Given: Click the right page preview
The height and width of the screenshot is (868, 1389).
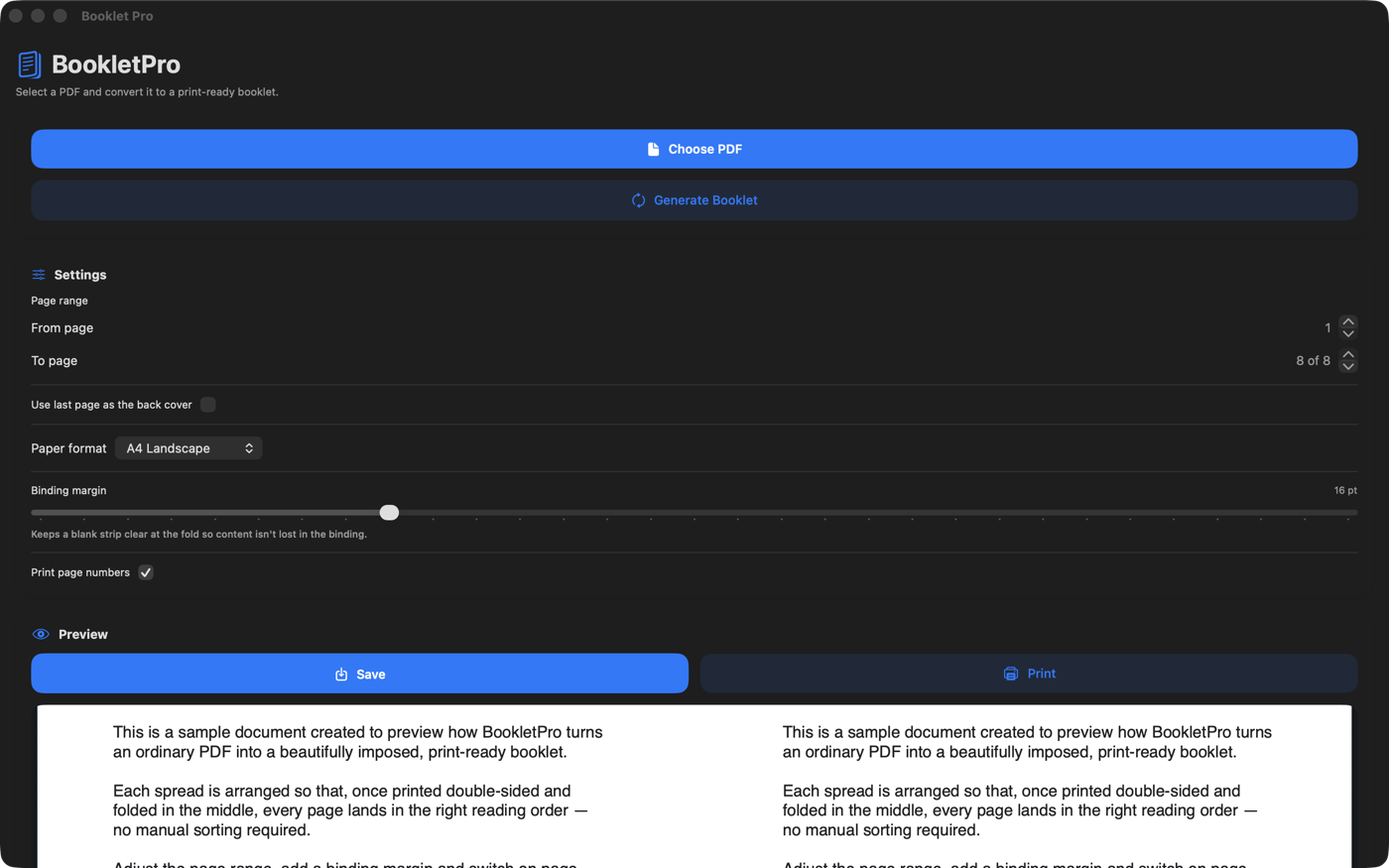Looking at the screenshot, I should tap(1023, 787).
